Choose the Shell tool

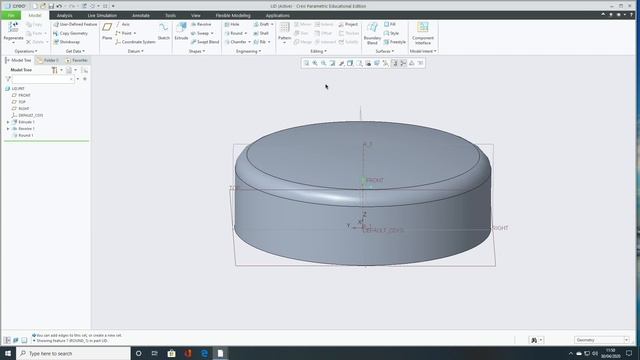click(261, 33)
